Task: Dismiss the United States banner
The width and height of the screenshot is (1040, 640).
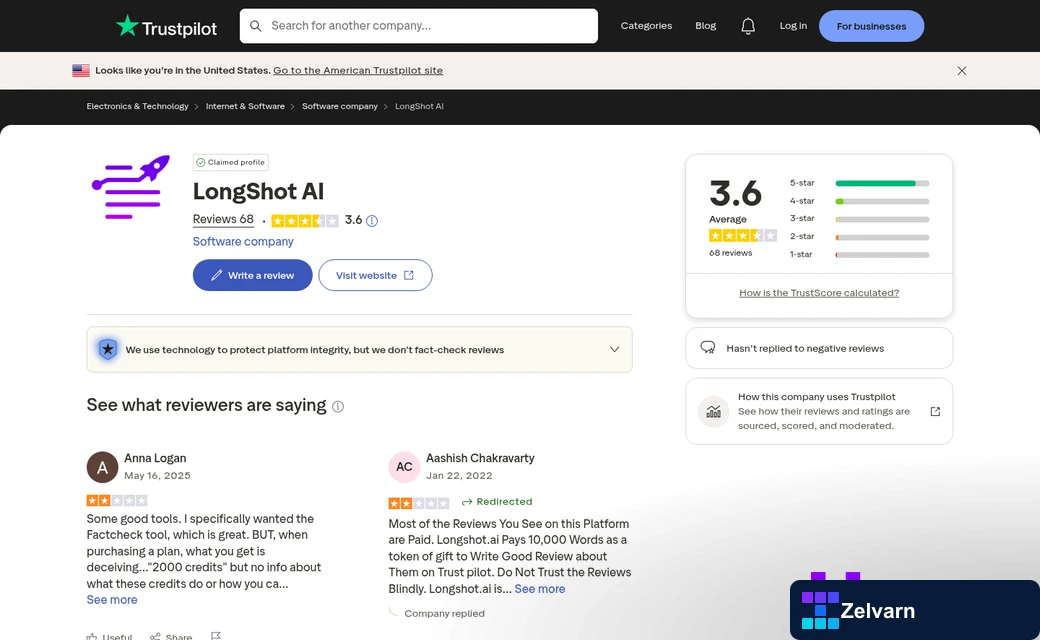Action: tap(962, 70)
